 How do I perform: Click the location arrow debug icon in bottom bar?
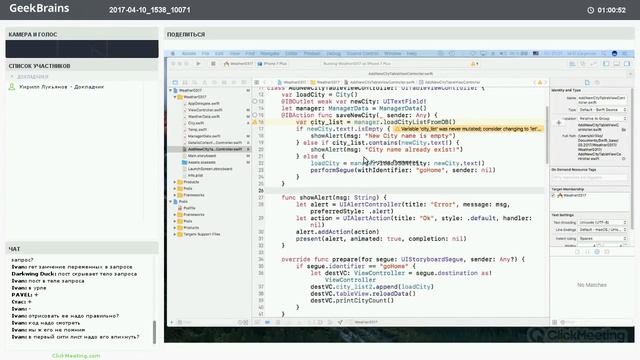[x=340, y=322]
